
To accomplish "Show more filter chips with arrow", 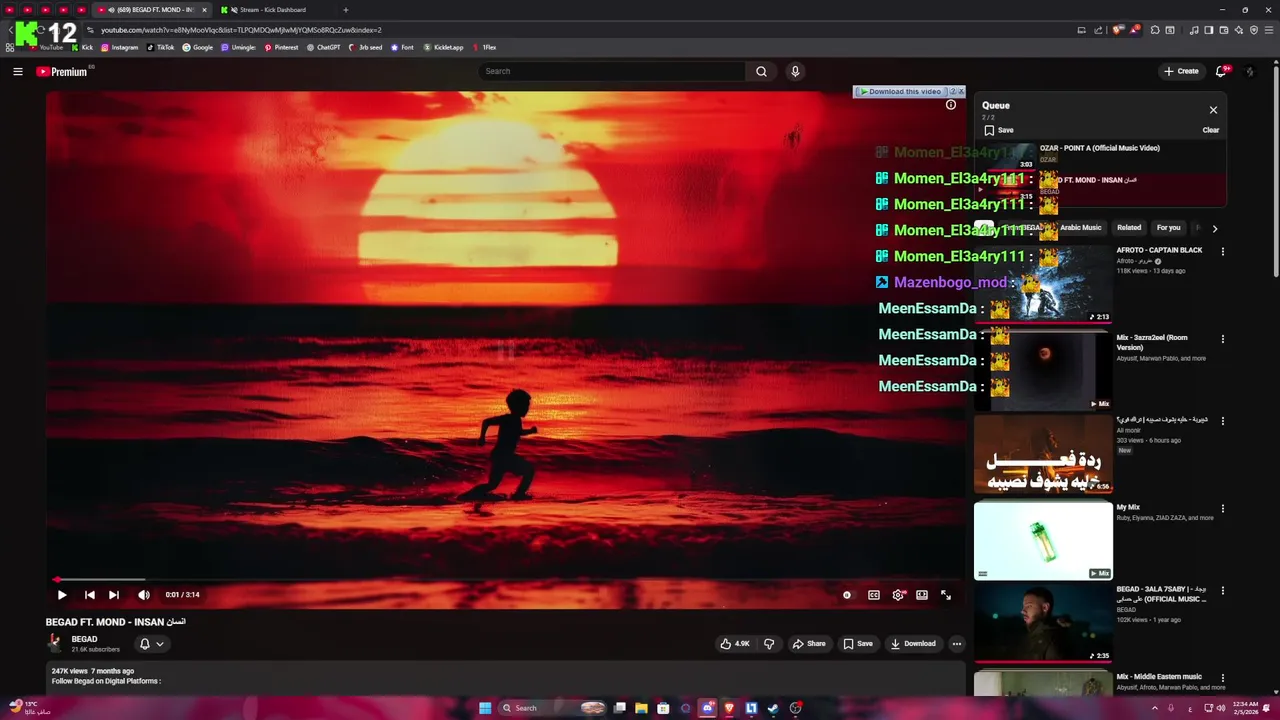I will pos(1214,228).
